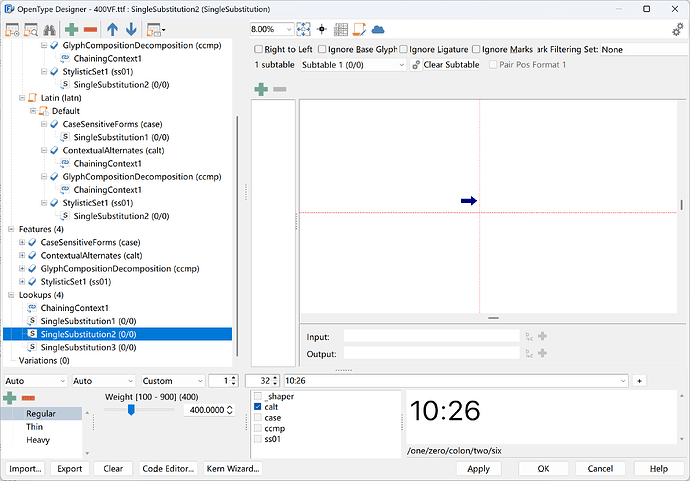
Task: Click the plus icon beside Input field
Action: pyautogui.click(x=543, y=336)
